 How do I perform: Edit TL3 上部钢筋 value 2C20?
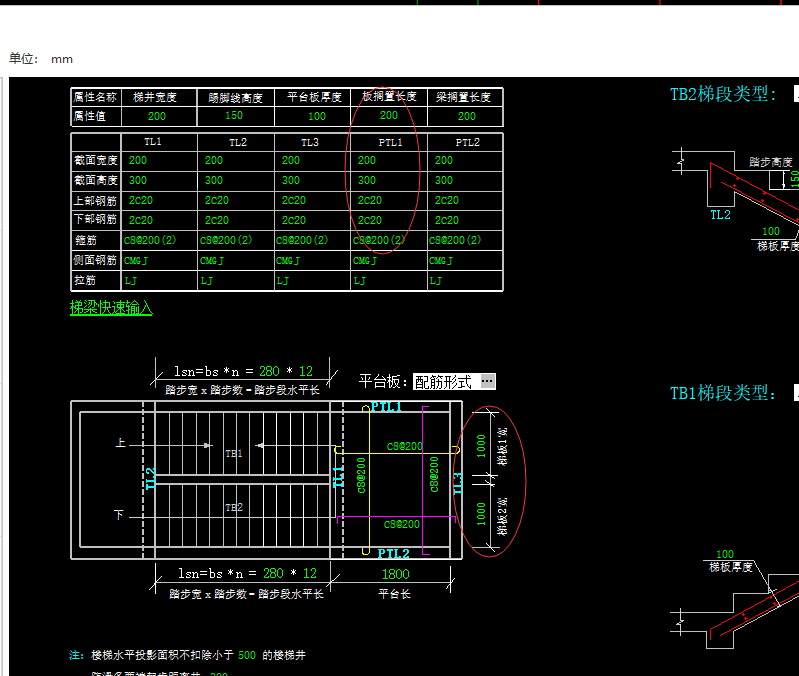point(294,201)
